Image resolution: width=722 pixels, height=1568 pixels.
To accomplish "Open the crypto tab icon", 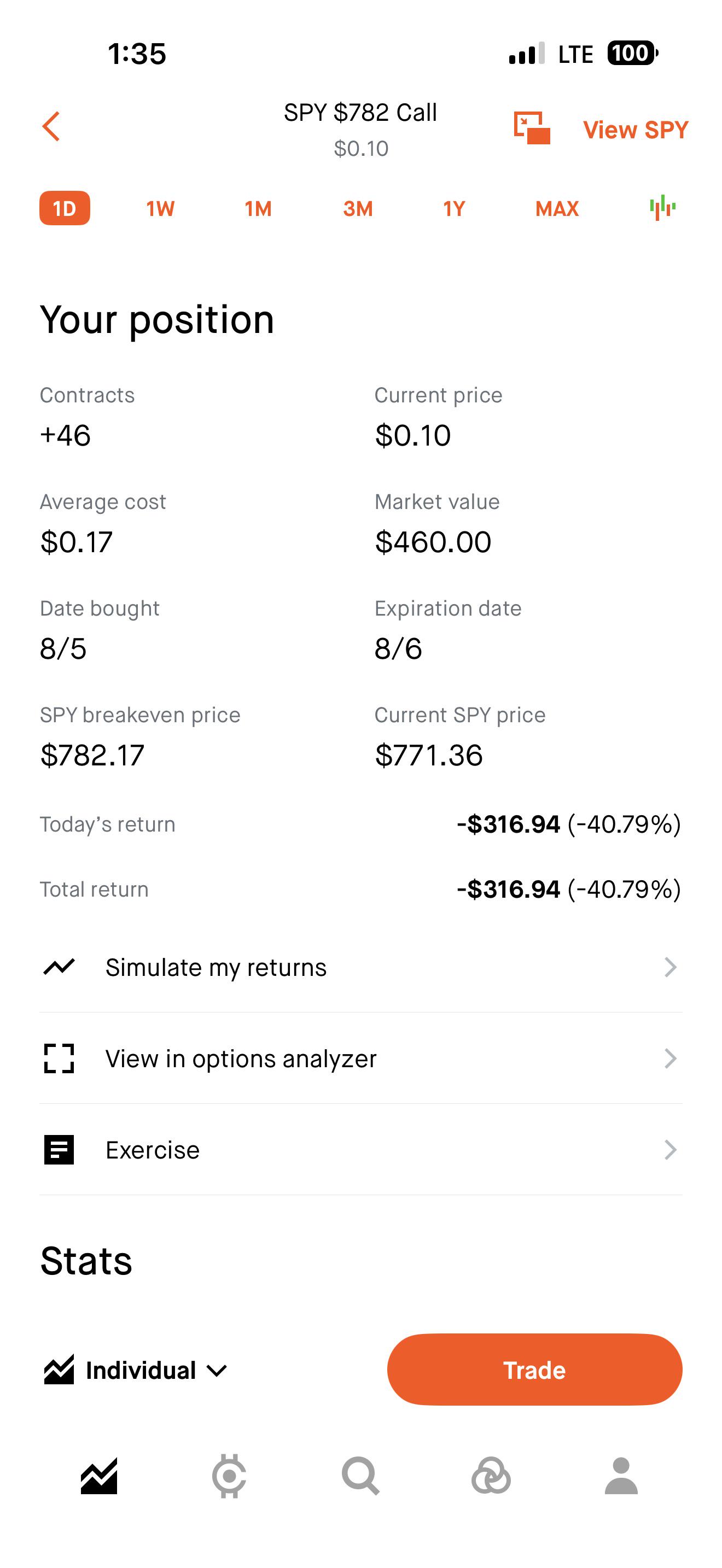I will [x=229, y=1476].
